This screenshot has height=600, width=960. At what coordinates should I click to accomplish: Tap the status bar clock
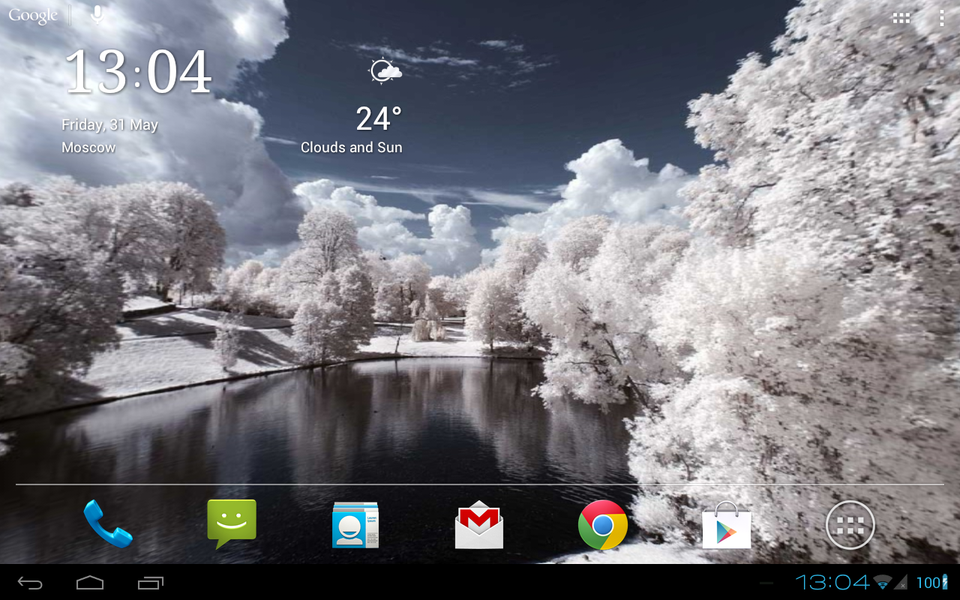832,582
